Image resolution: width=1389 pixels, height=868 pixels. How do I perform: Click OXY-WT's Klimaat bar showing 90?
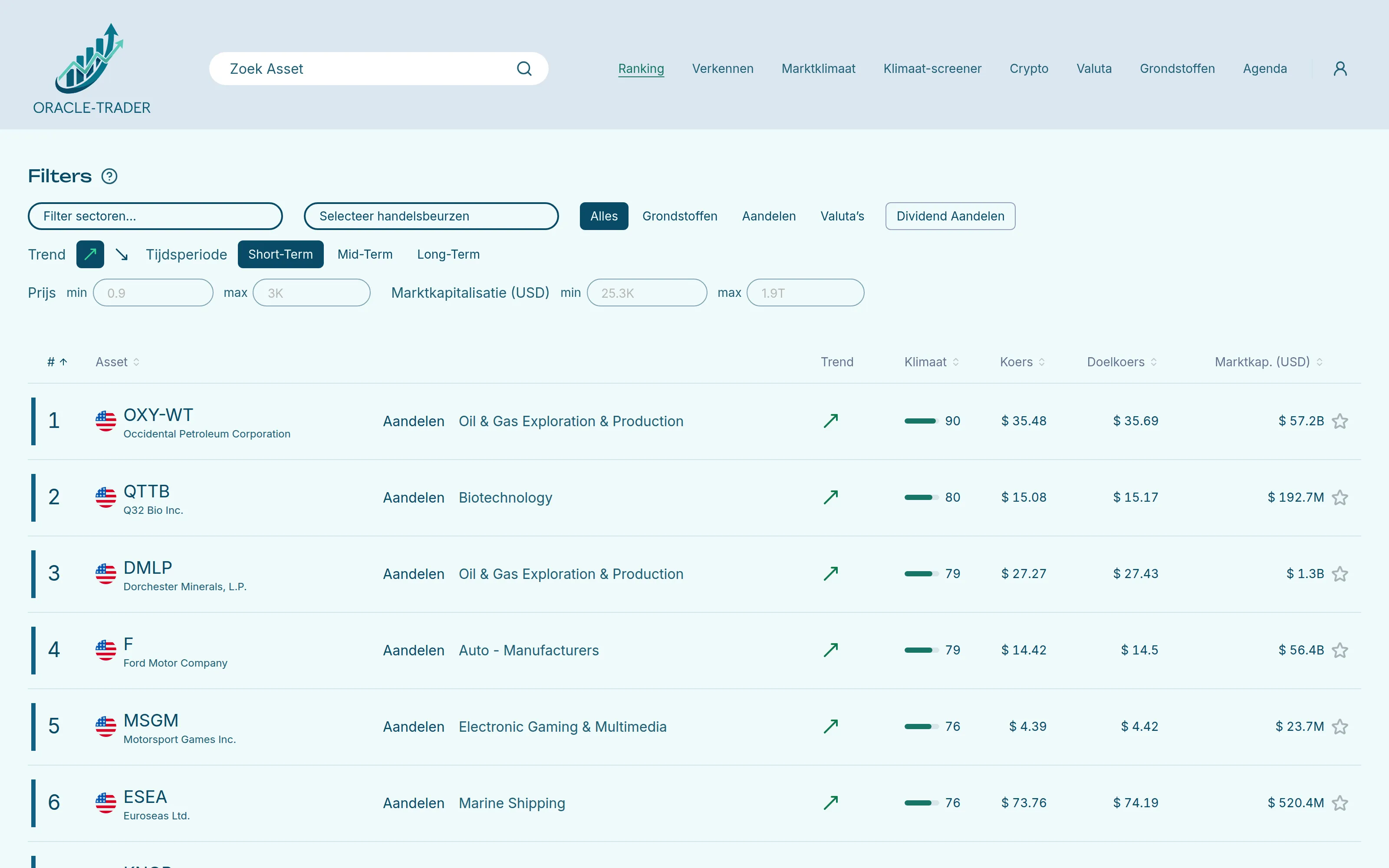tap(921, 421)
